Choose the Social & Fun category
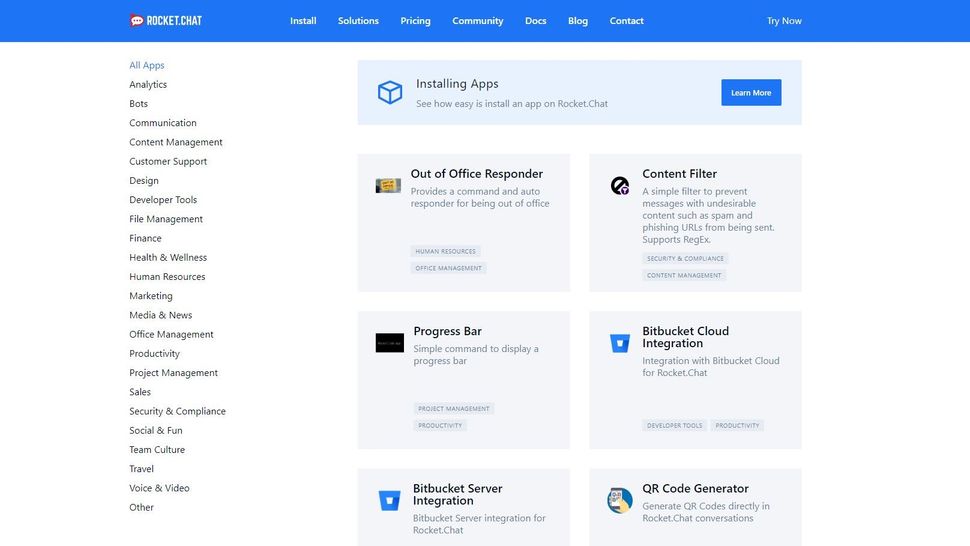 pyautogui.click(x=156, y=429)
